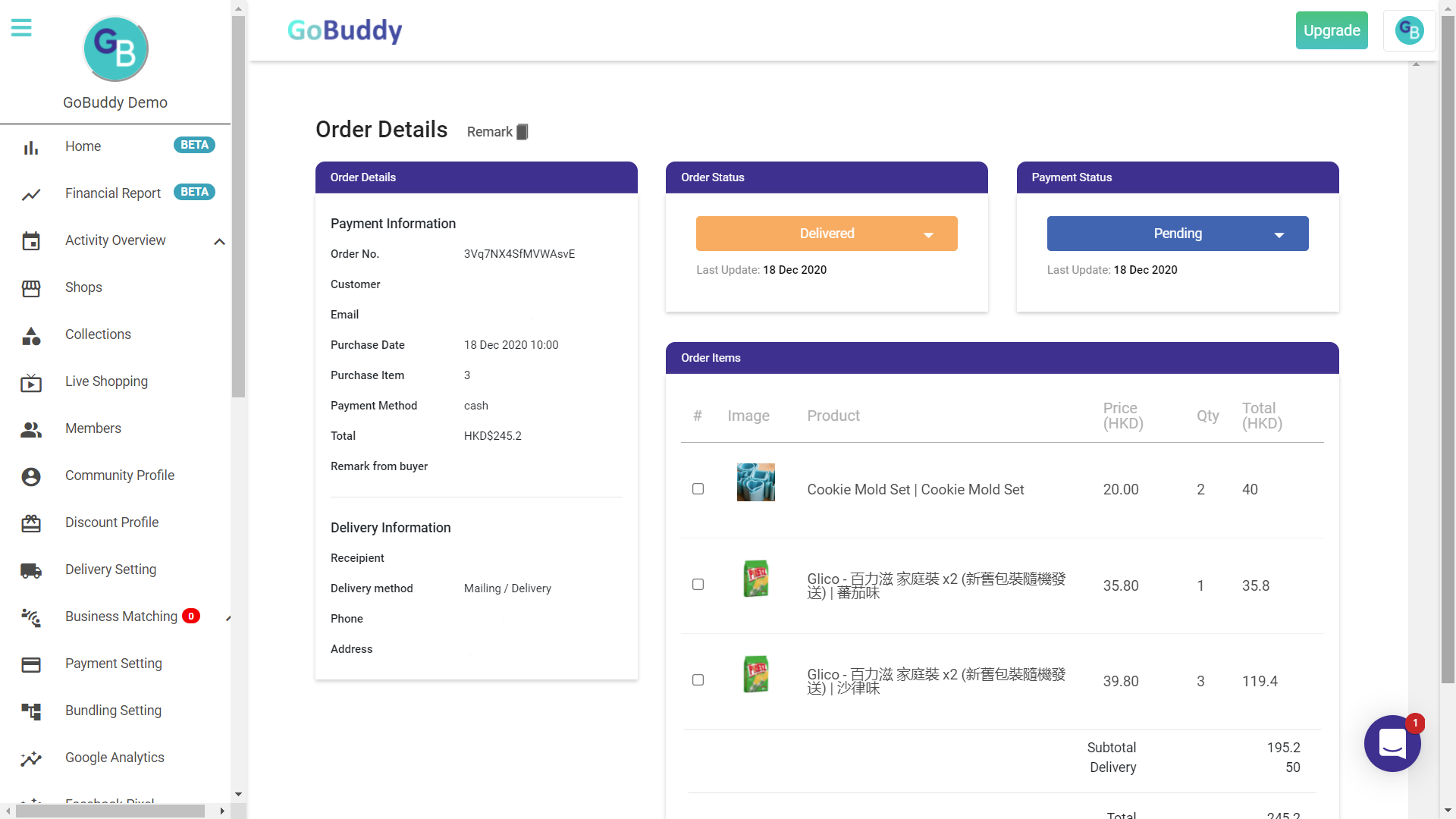
Task: Tick the checkbox for the 35.80 Glico item
Action: (x=698, y=585)
